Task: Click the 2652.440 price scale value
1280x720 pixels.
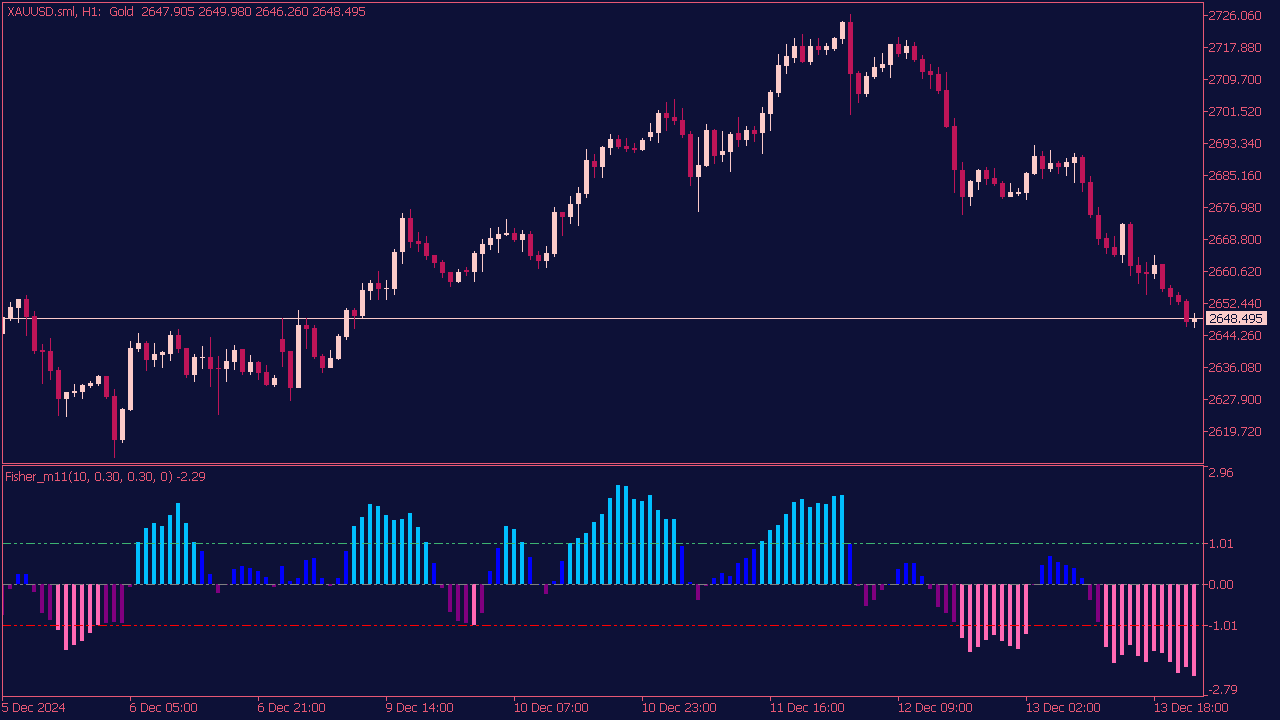Action: 1237,304
